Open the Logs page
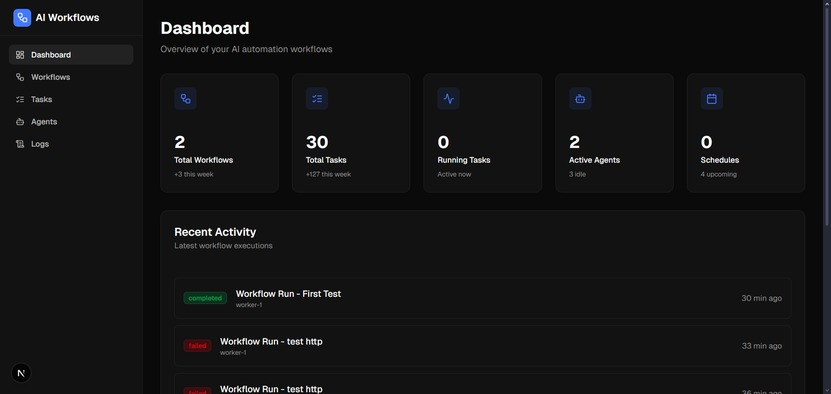Screen dimensions: 831x394 (71, 144)
